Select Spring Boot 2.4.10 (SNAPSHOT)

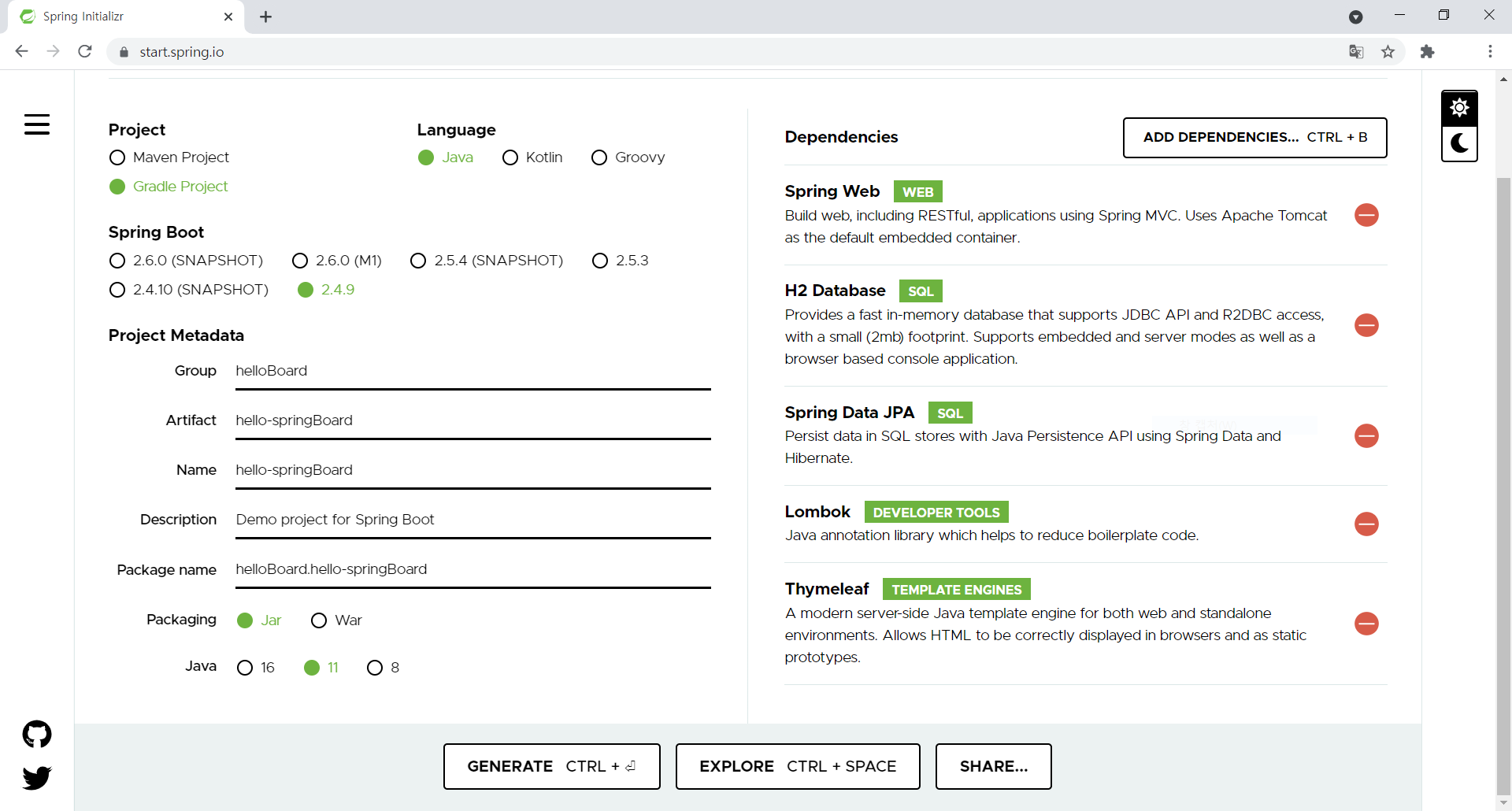click(189, 290)
